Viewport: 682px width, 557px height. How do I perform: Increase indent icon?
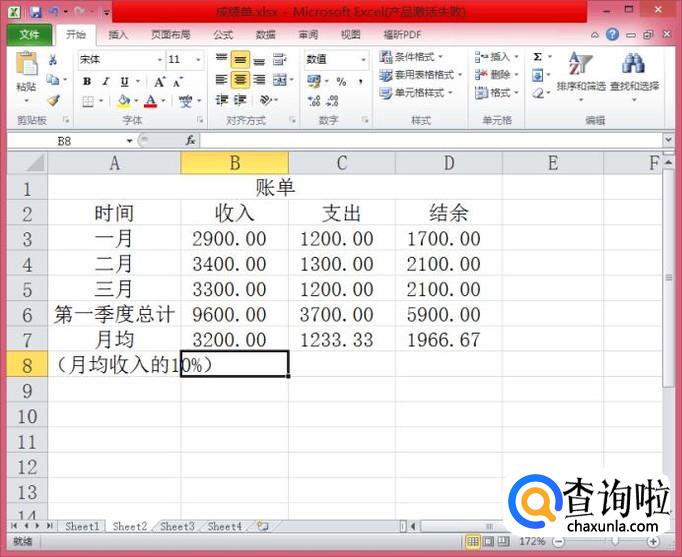point(240,100)
